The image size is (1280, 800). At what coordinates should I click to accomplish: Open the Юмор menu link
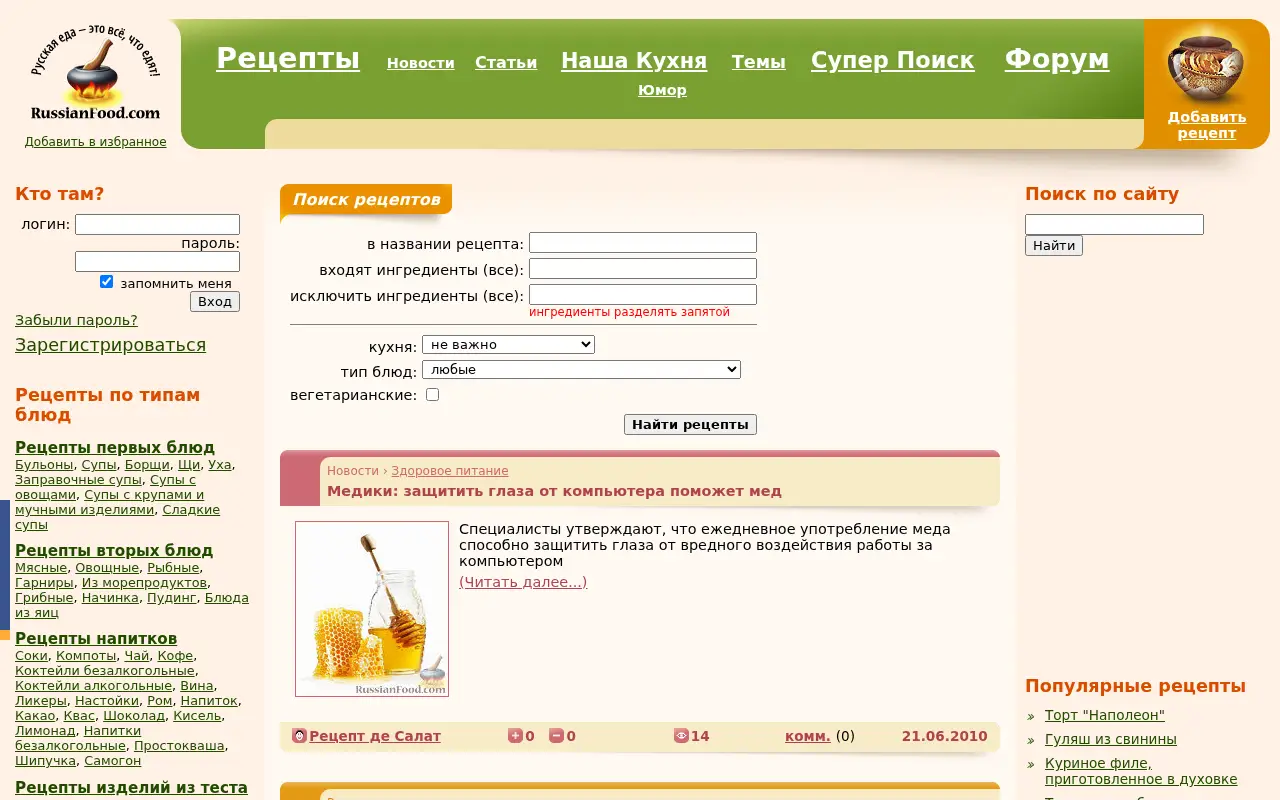tap(662, 90)
